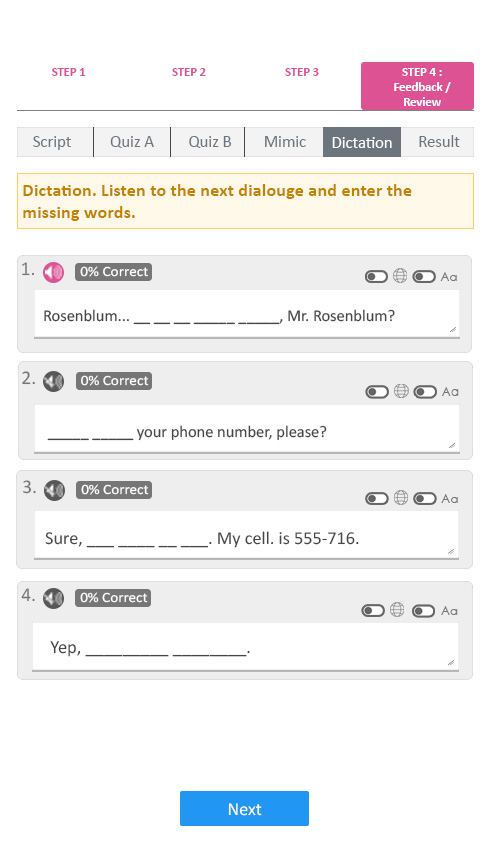The width and height of the screenshot is (490, 864).
Task: Open the Quiz B tab
Action: [x=208, y=142]
